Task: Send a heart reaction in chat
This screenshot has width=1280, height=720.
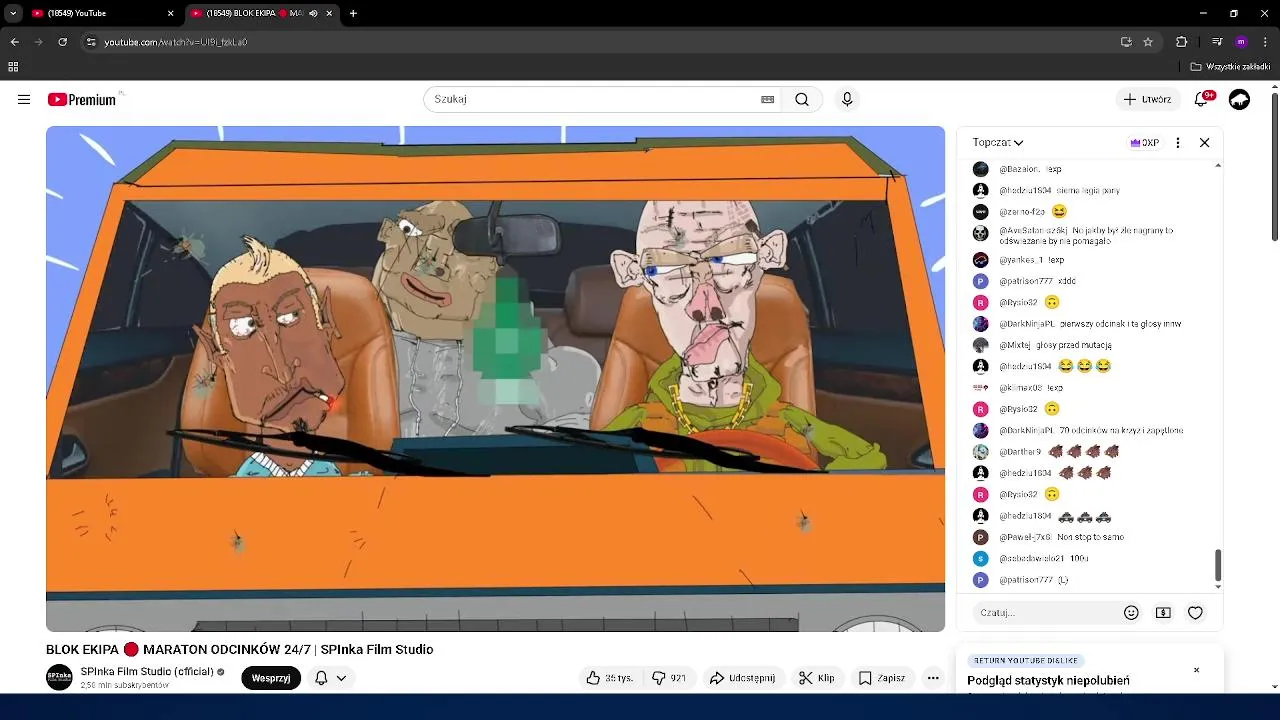Action: (1195, 613)
